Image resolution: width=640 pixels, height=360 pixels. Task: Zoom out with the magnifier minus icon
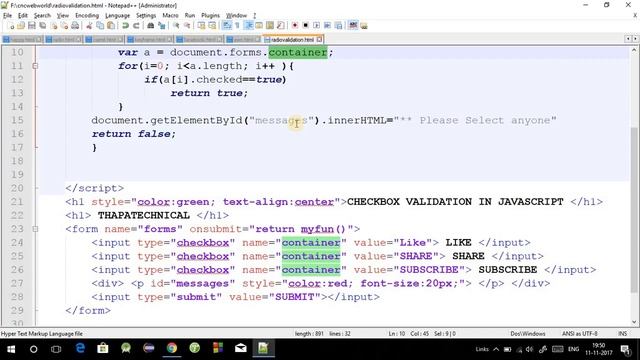[187, 26]
